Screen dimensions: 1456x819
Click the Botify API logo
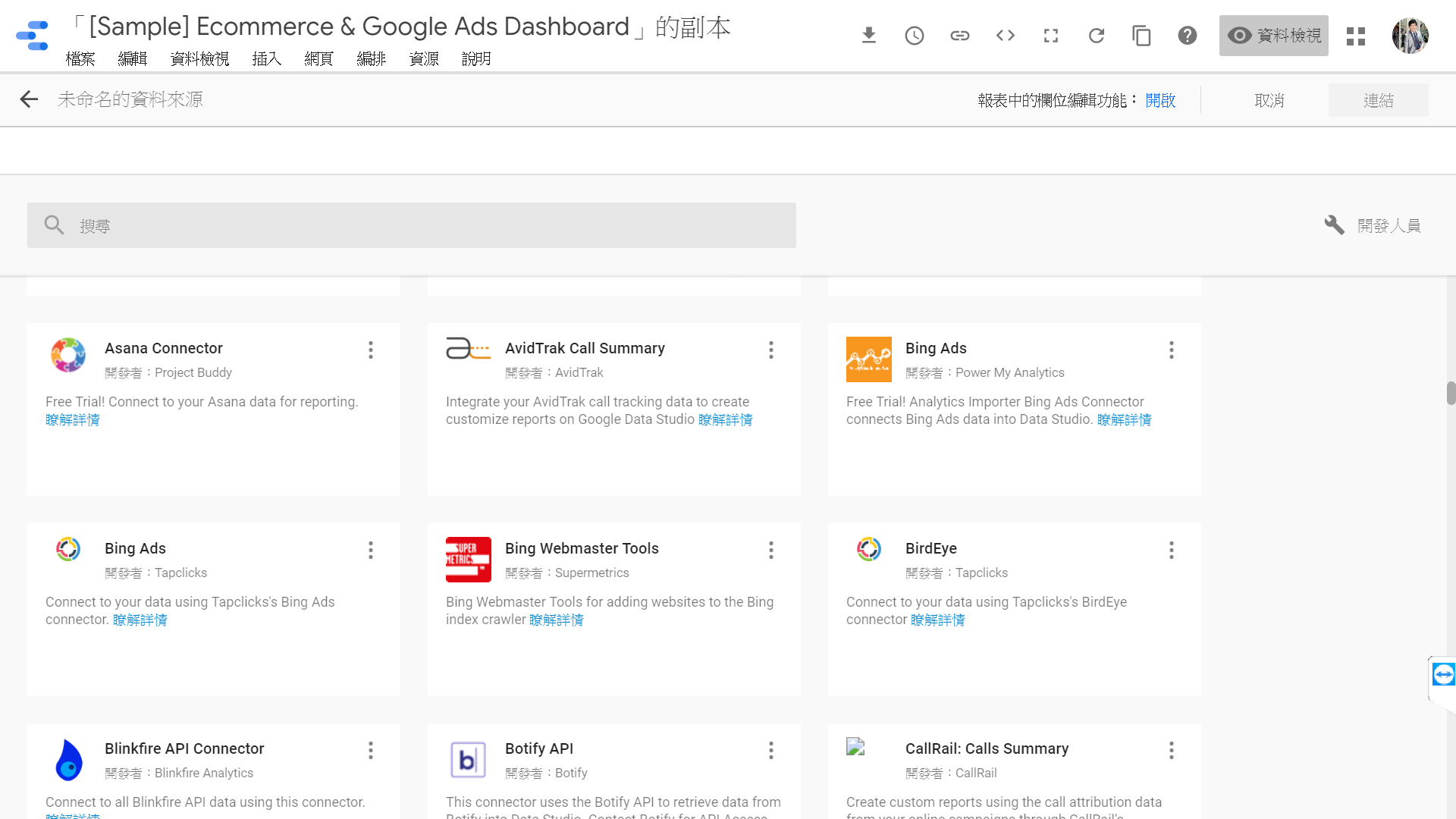pos(468,760)
